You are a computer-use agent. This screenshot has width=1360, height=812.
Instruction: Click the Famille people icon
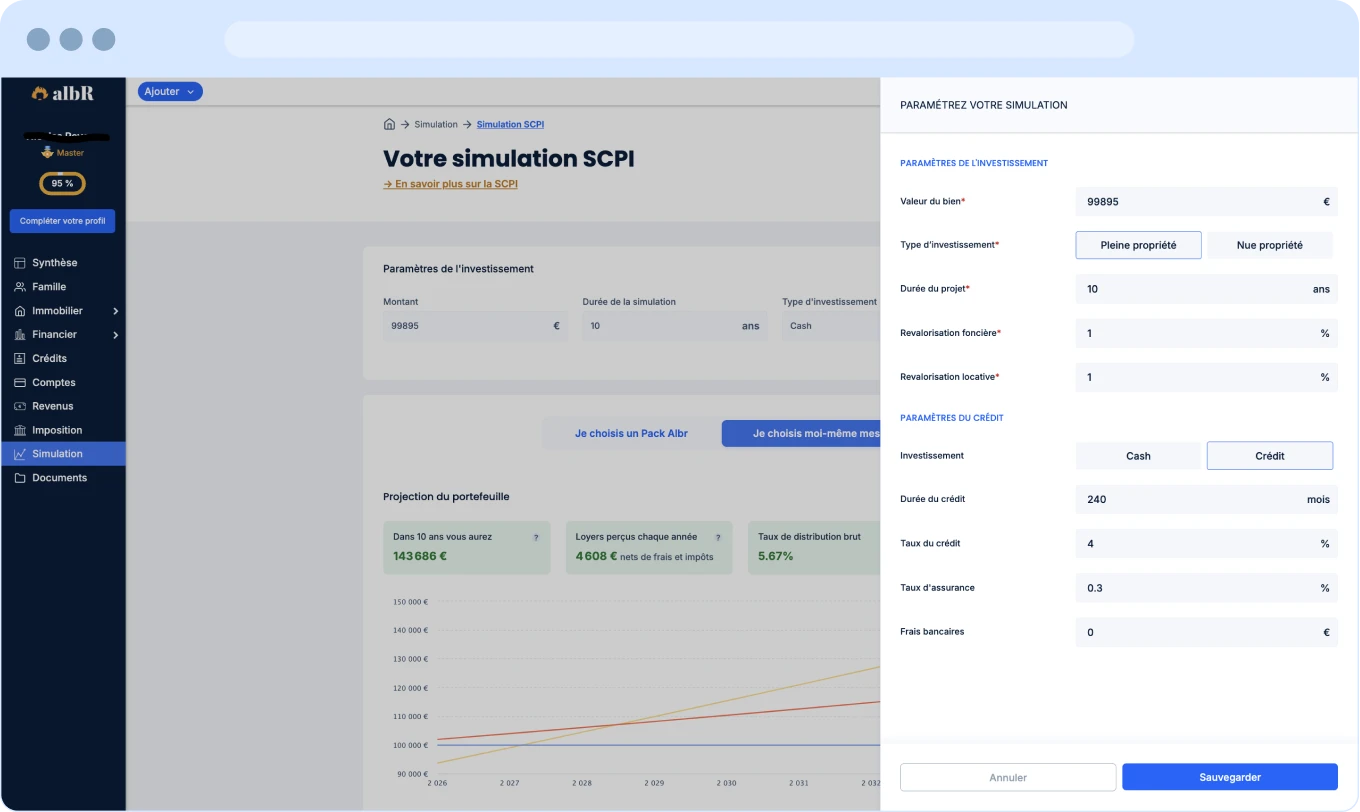coord(20,287)
